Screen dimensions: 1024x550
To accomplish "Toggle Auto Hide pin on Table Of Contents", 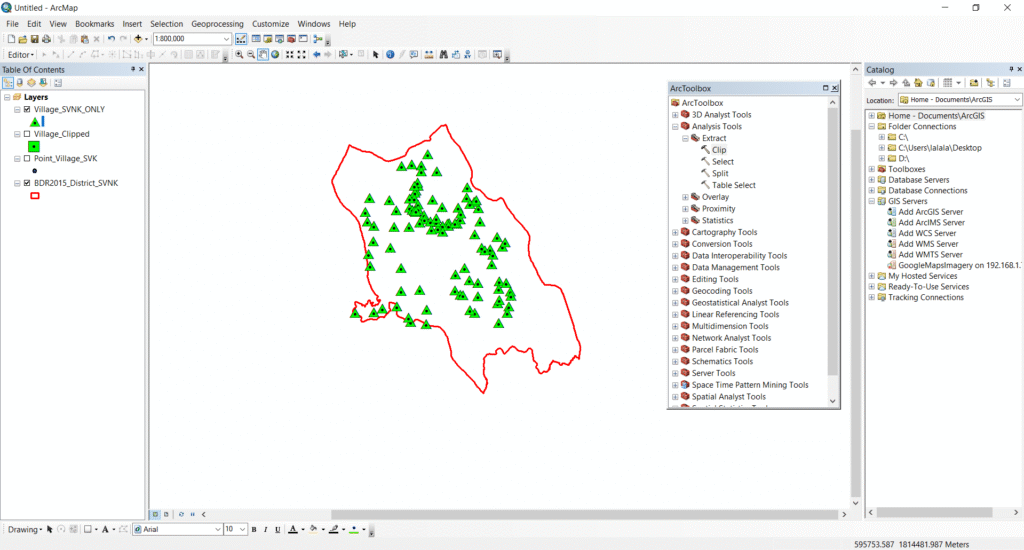I will pos(133,69).
